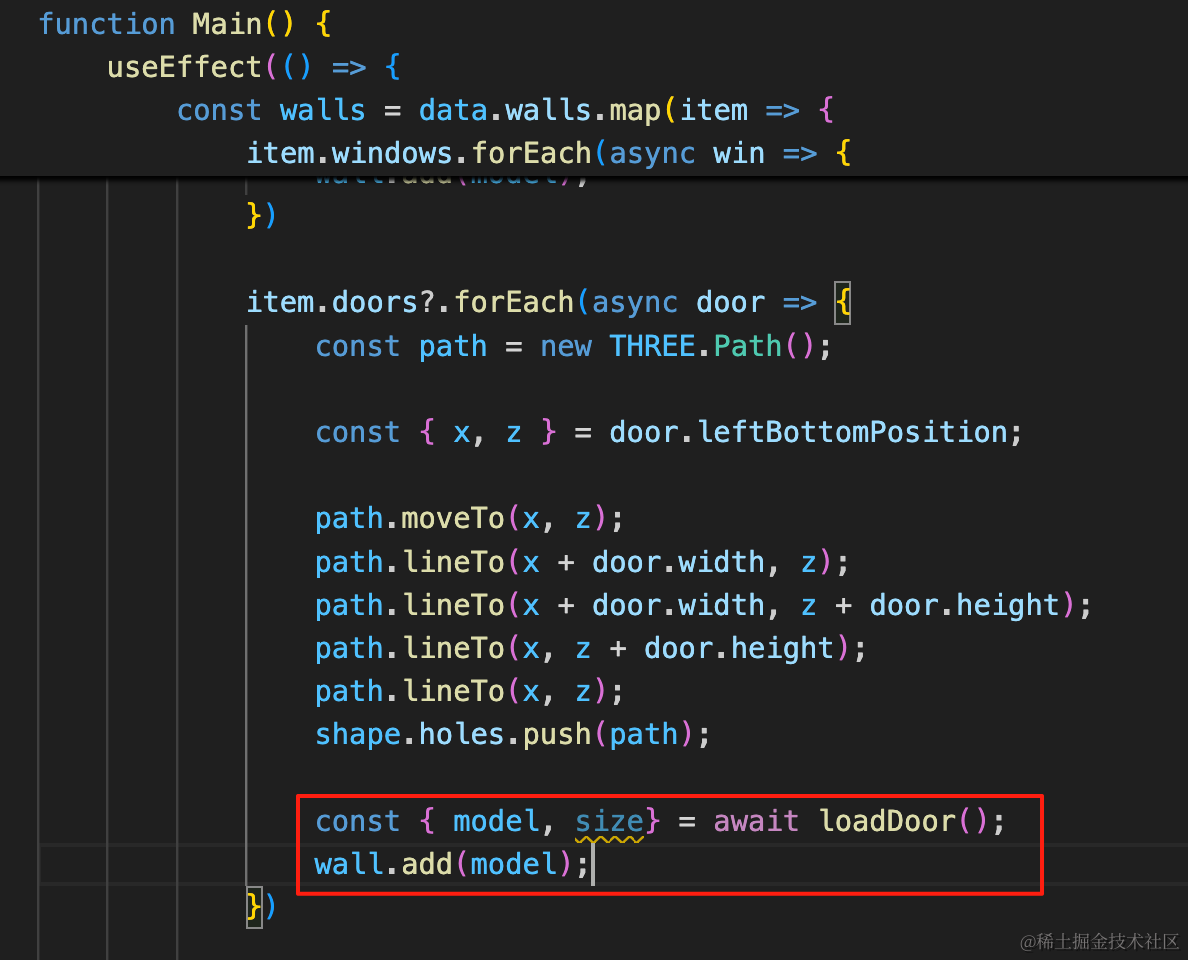Click the 'THREE' identifier
Screen dimensions: 1188x960
pos(652,346)
